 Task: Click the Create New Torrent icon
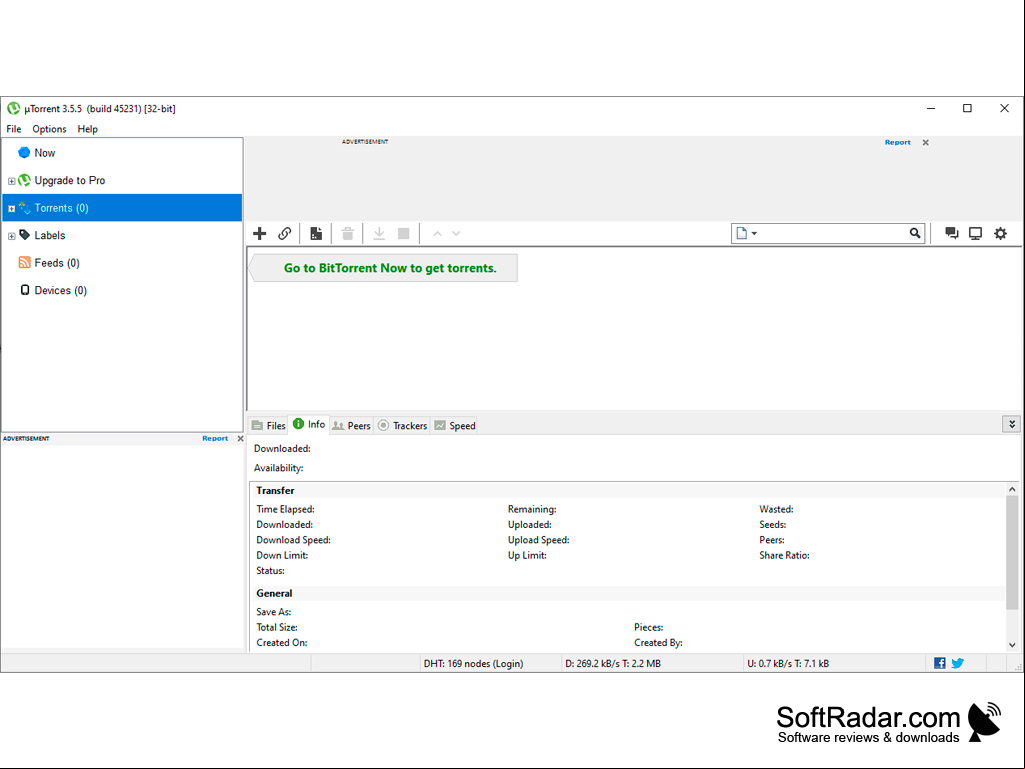(316, 233)
